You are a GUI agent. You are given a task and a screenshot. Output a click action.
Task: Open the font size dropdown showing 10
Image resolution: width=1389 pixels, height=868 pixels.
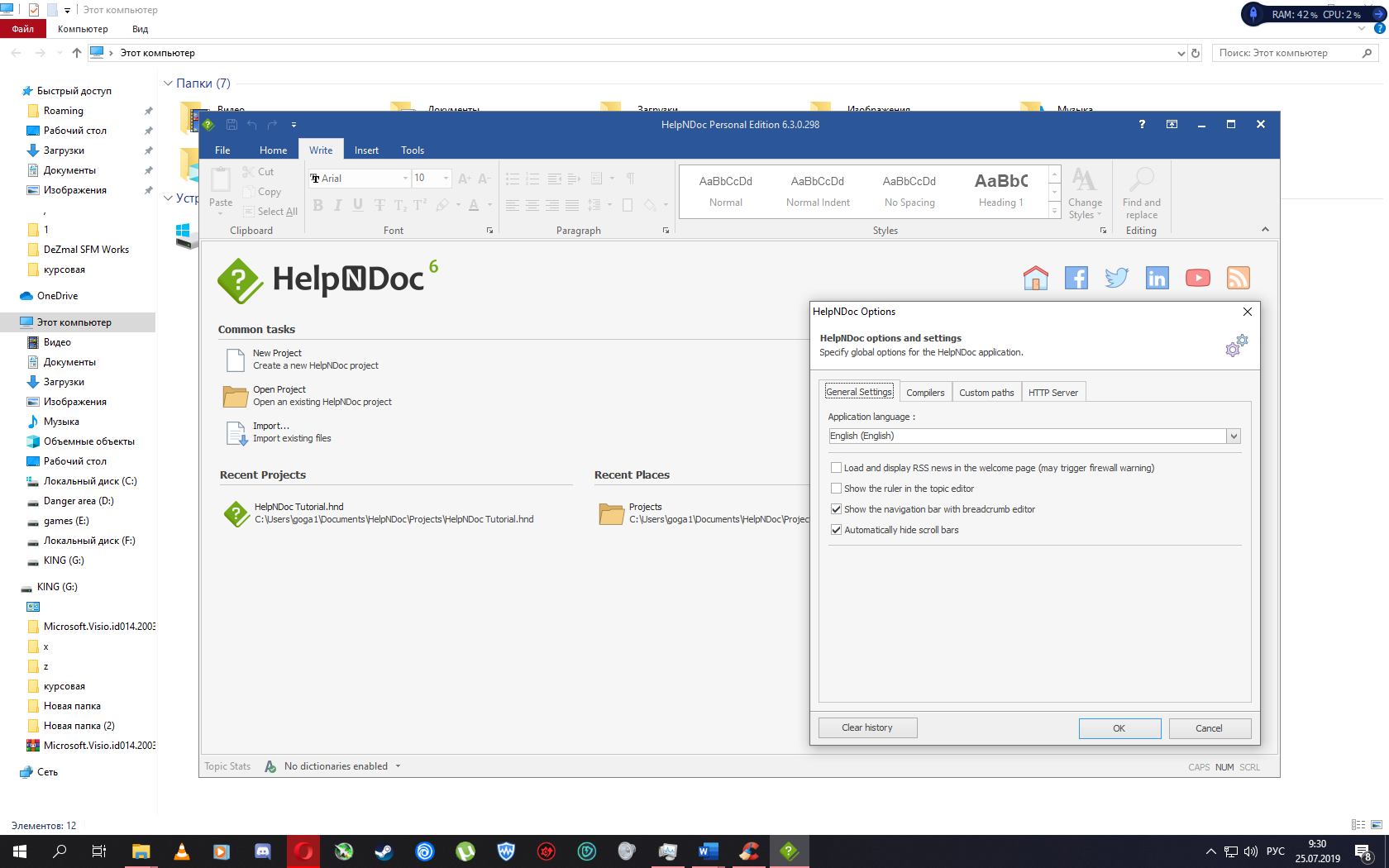(x=446, y=179)
